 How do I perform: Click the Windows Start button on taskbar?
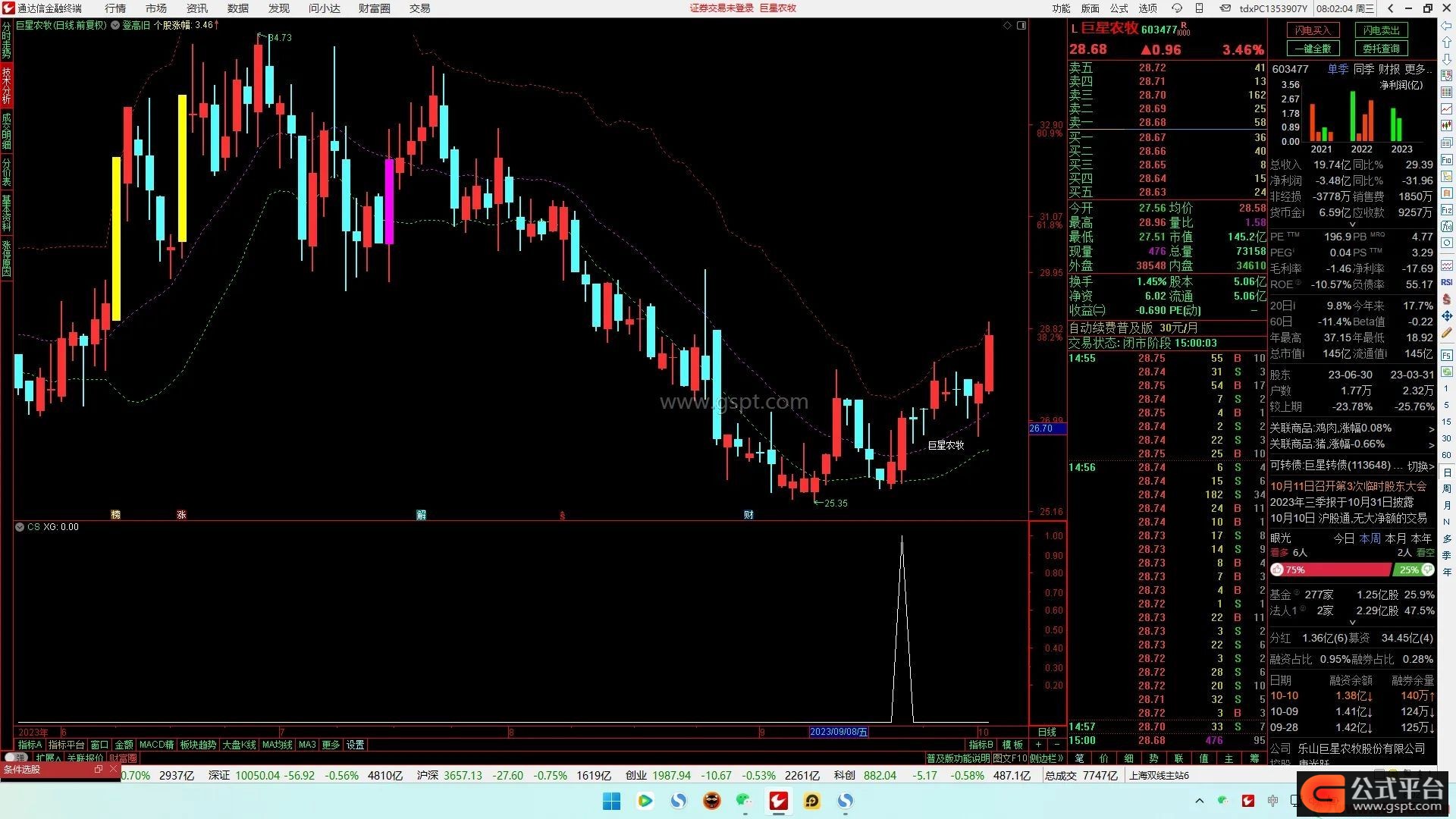611,801
